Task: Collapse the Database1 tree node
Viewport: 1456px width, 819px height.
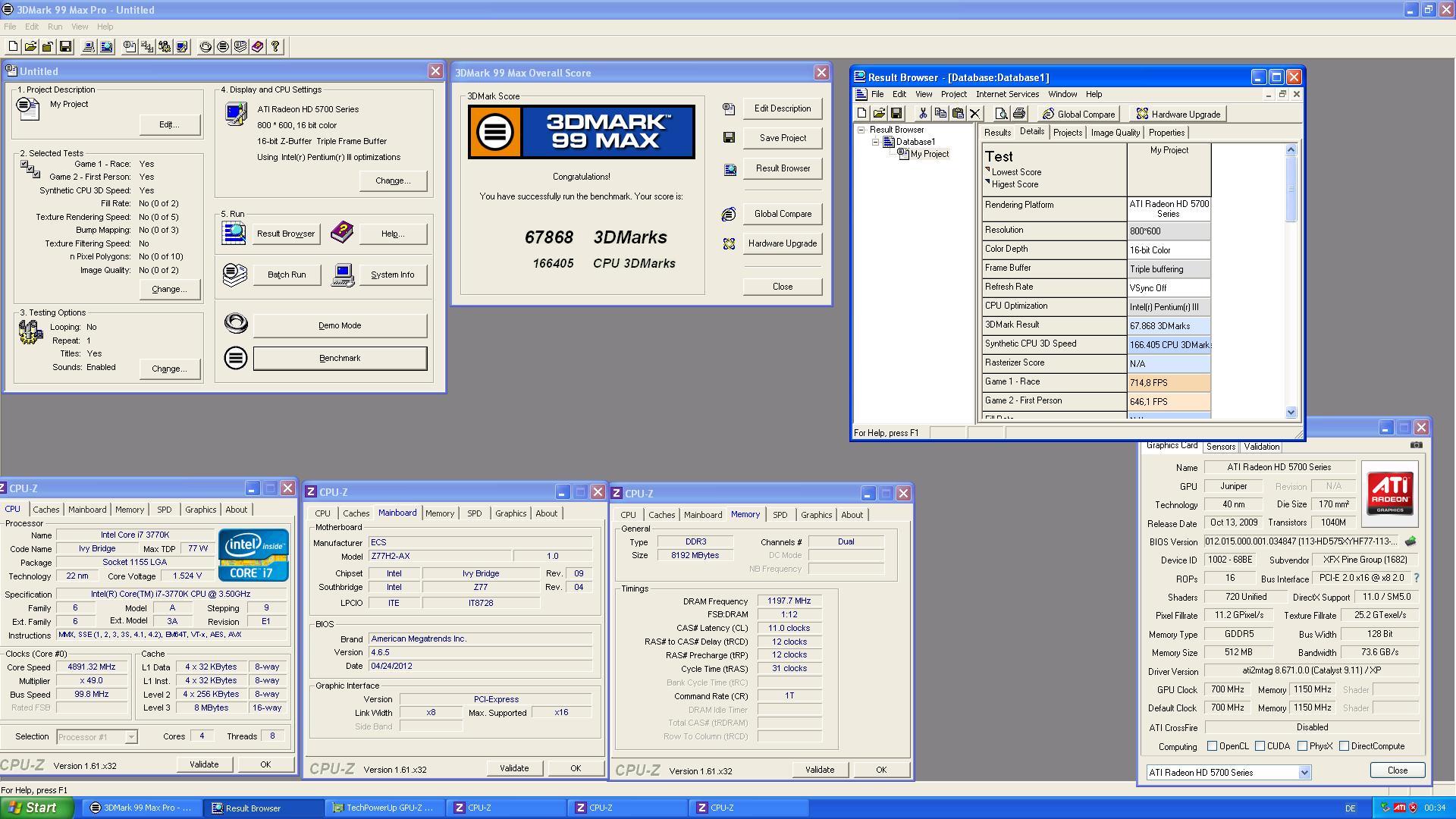Action: pyautogui.click(x=875, y=142)
